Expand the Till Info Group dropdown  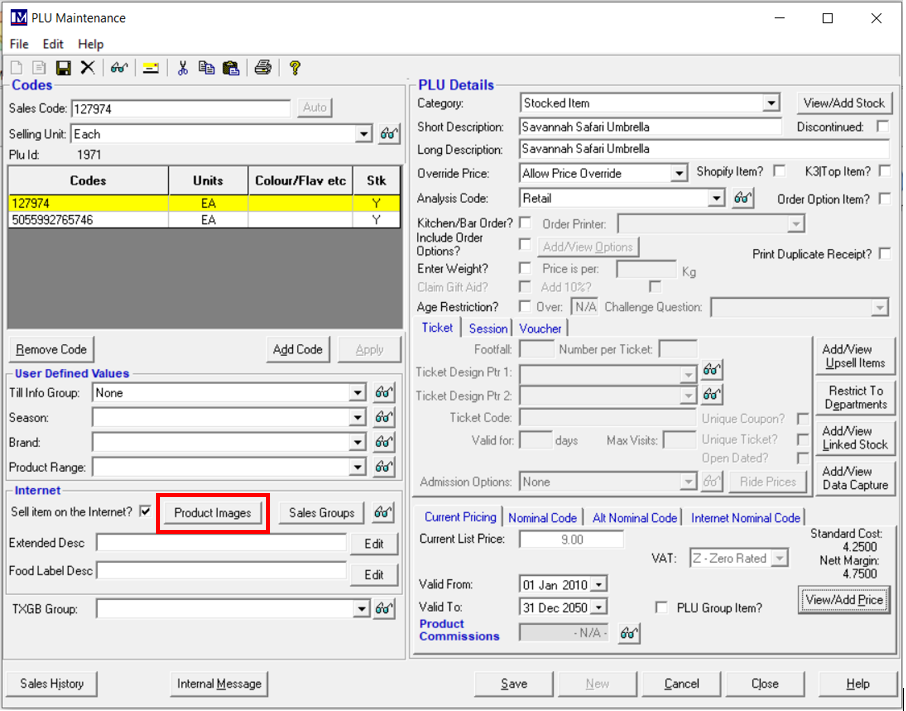[358, 394]
